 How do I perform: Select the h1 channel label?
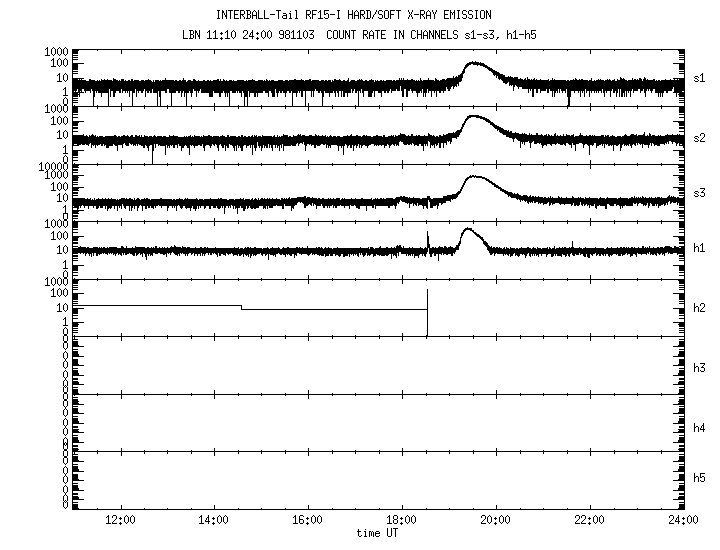700,249
